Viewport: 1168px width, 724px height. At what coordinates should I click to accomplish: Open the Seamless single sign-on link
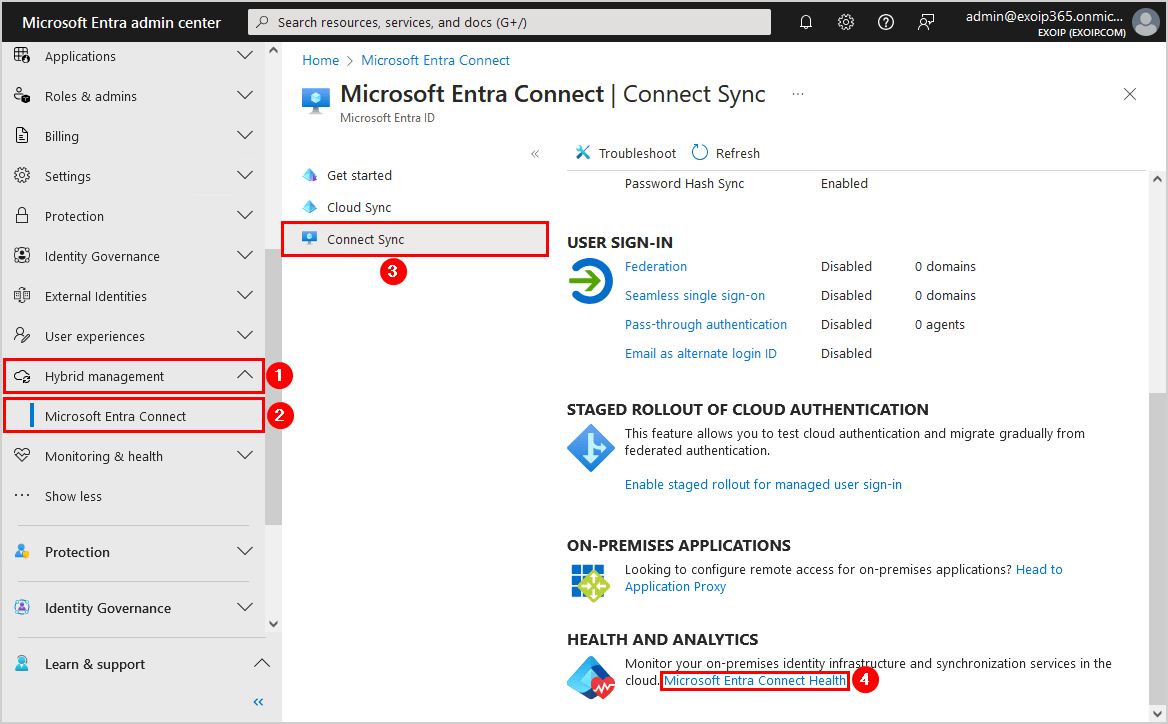point(695,295)
